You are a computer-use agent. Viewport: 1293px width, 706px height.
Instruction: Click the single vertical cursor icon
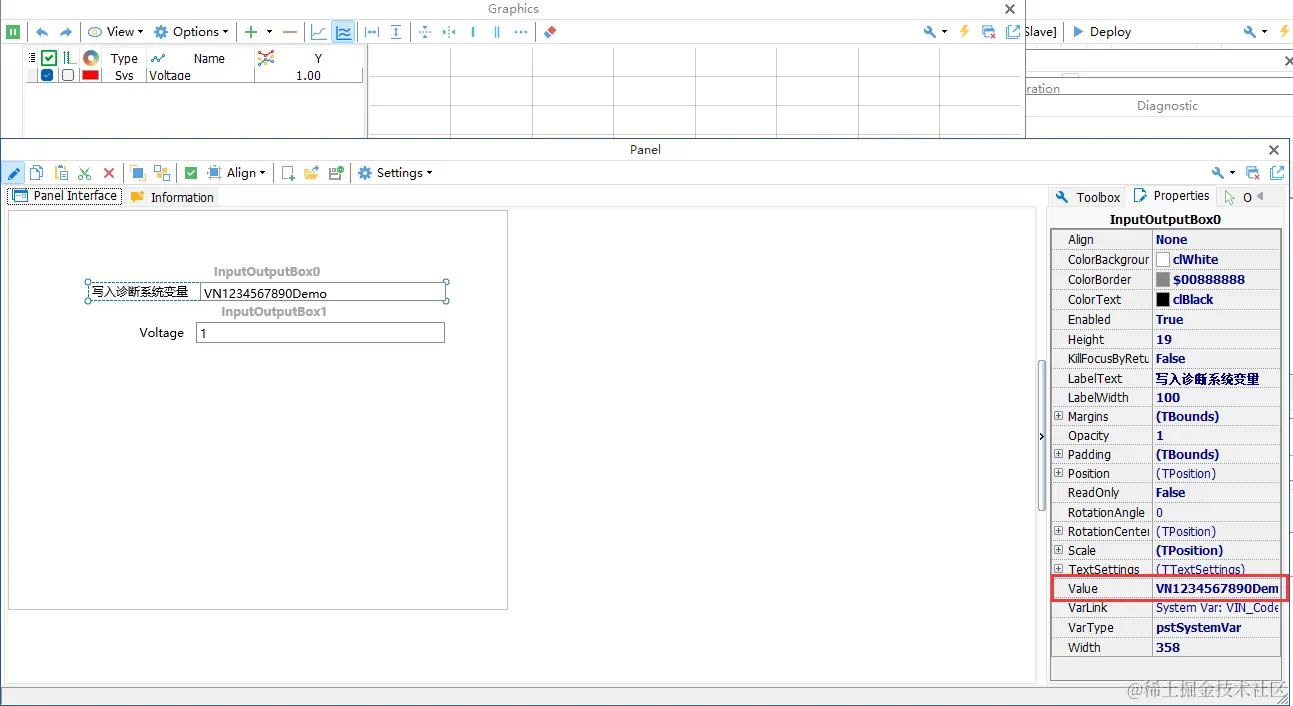coord(473,32)
